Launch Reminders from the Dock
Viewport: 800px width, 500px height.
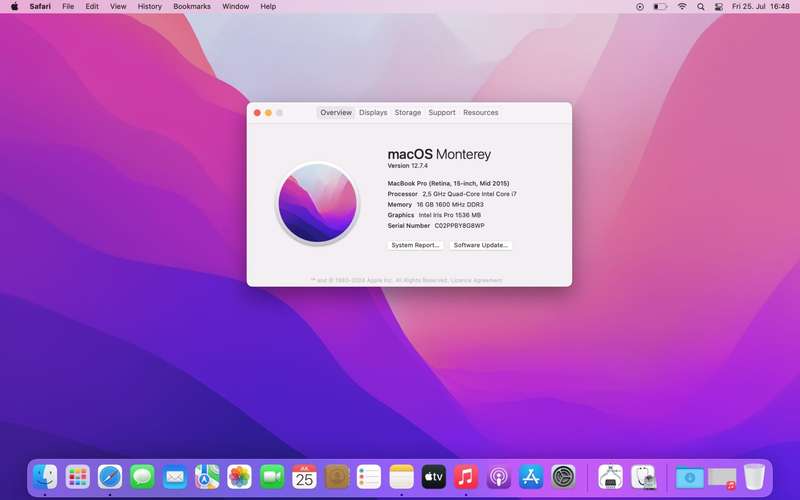(x=369, y=477)
